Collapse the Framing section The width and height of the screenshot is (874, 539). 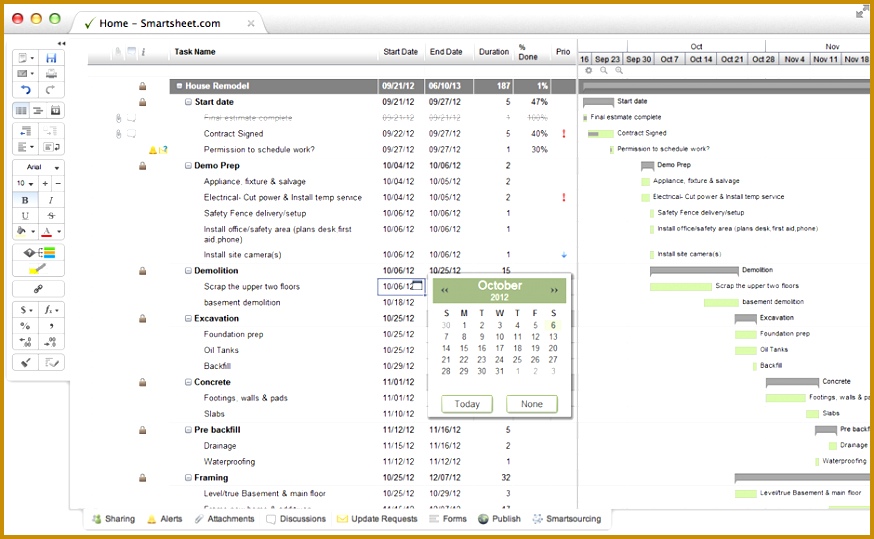[188, 478]
